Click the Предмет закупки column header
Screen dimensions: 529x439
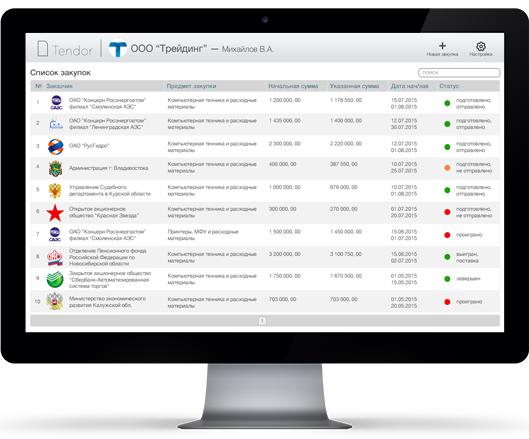(191, 86)
